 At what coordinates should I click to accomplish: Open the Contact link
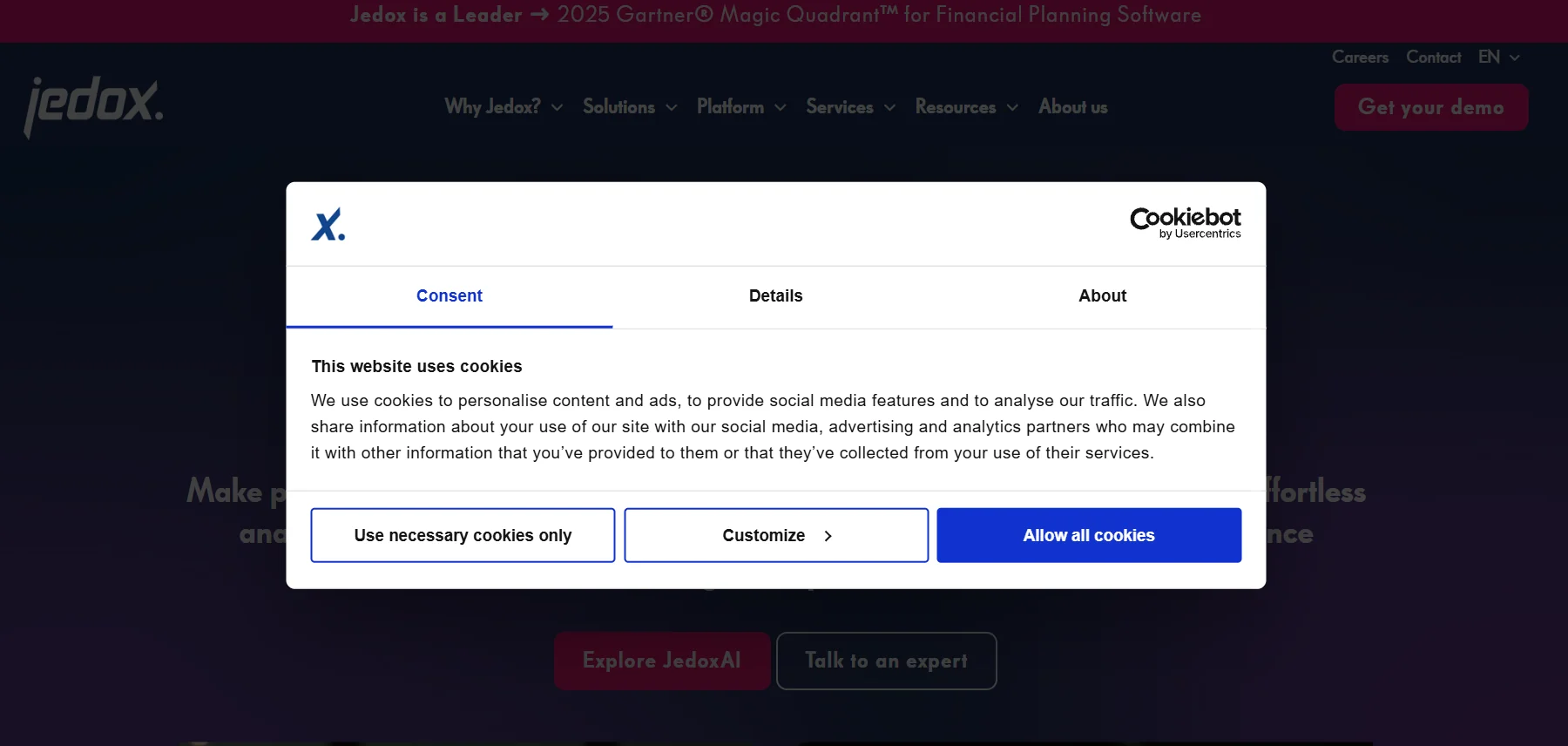1433,57
